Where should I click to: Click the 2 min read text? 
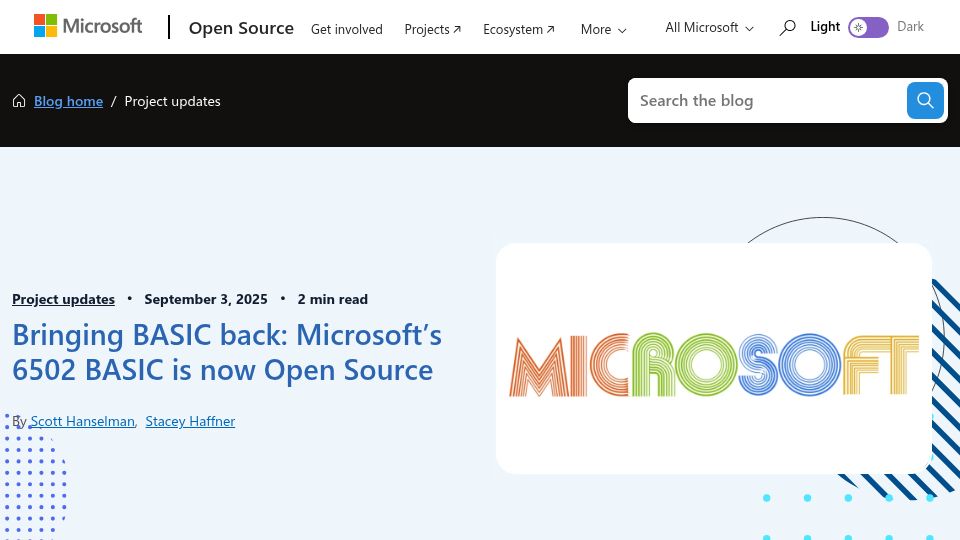332,299
